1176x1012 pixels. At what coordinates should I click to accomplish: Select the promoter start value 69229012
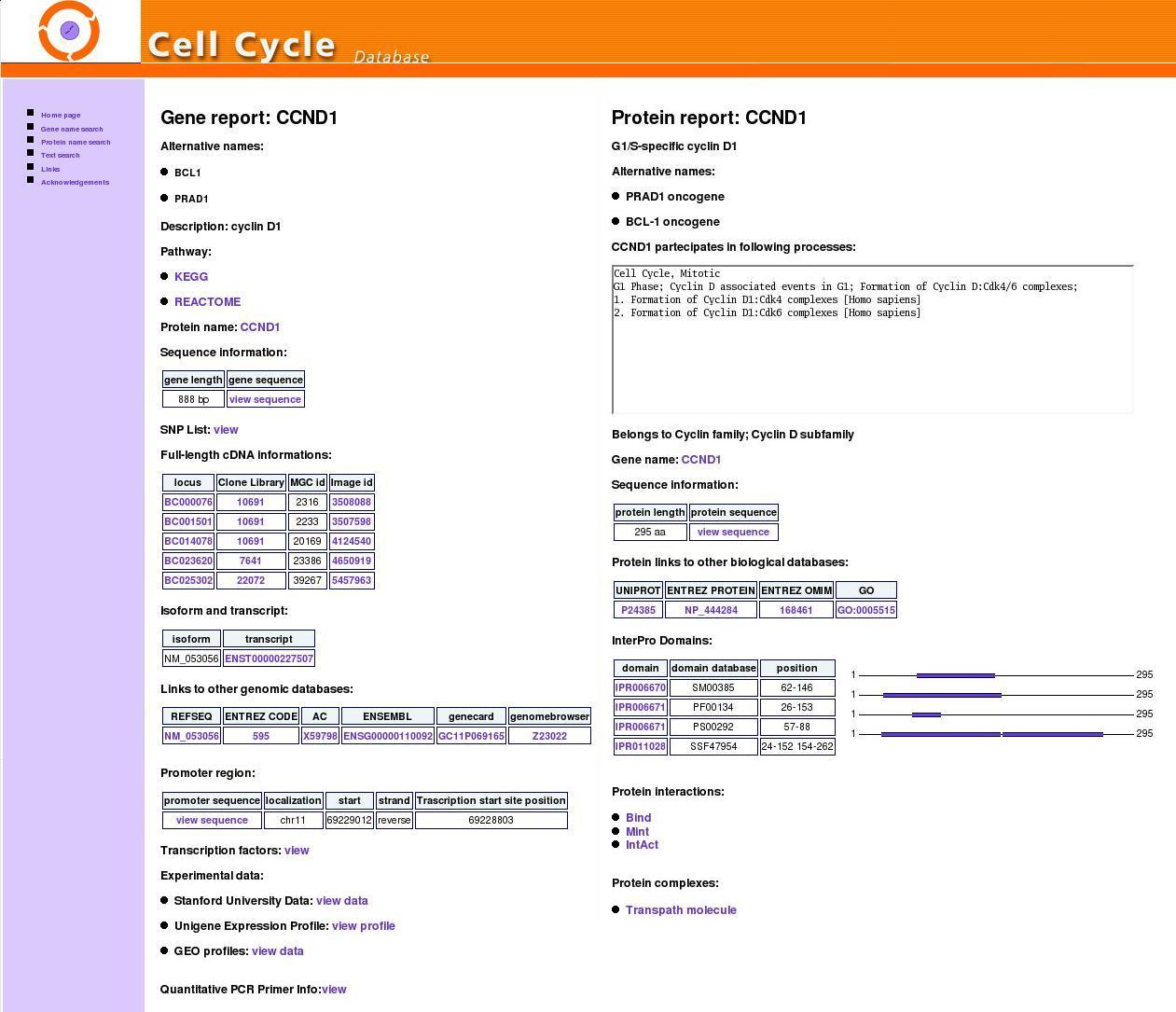350,821
